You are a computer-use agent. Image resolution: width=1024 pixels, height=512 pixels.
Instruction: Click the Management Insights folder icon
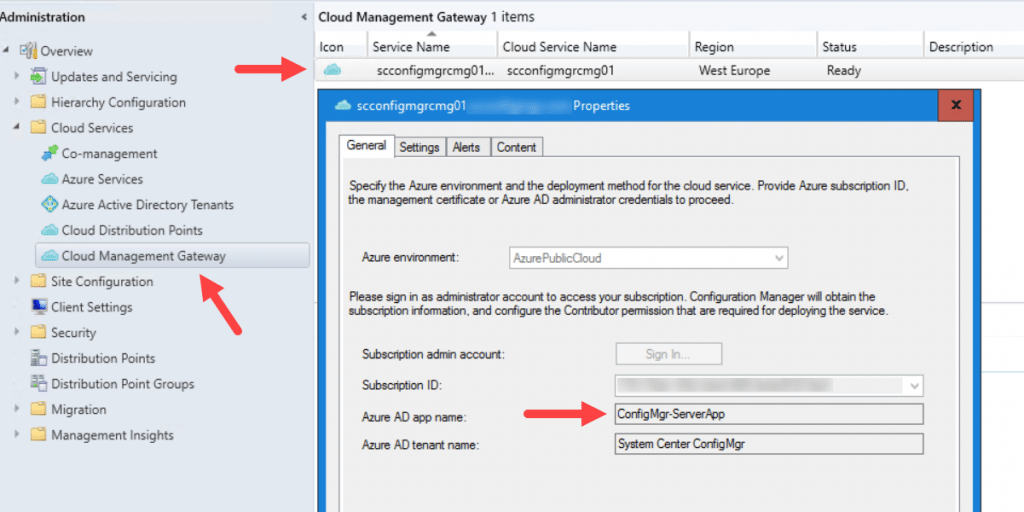tap(39, 435)
